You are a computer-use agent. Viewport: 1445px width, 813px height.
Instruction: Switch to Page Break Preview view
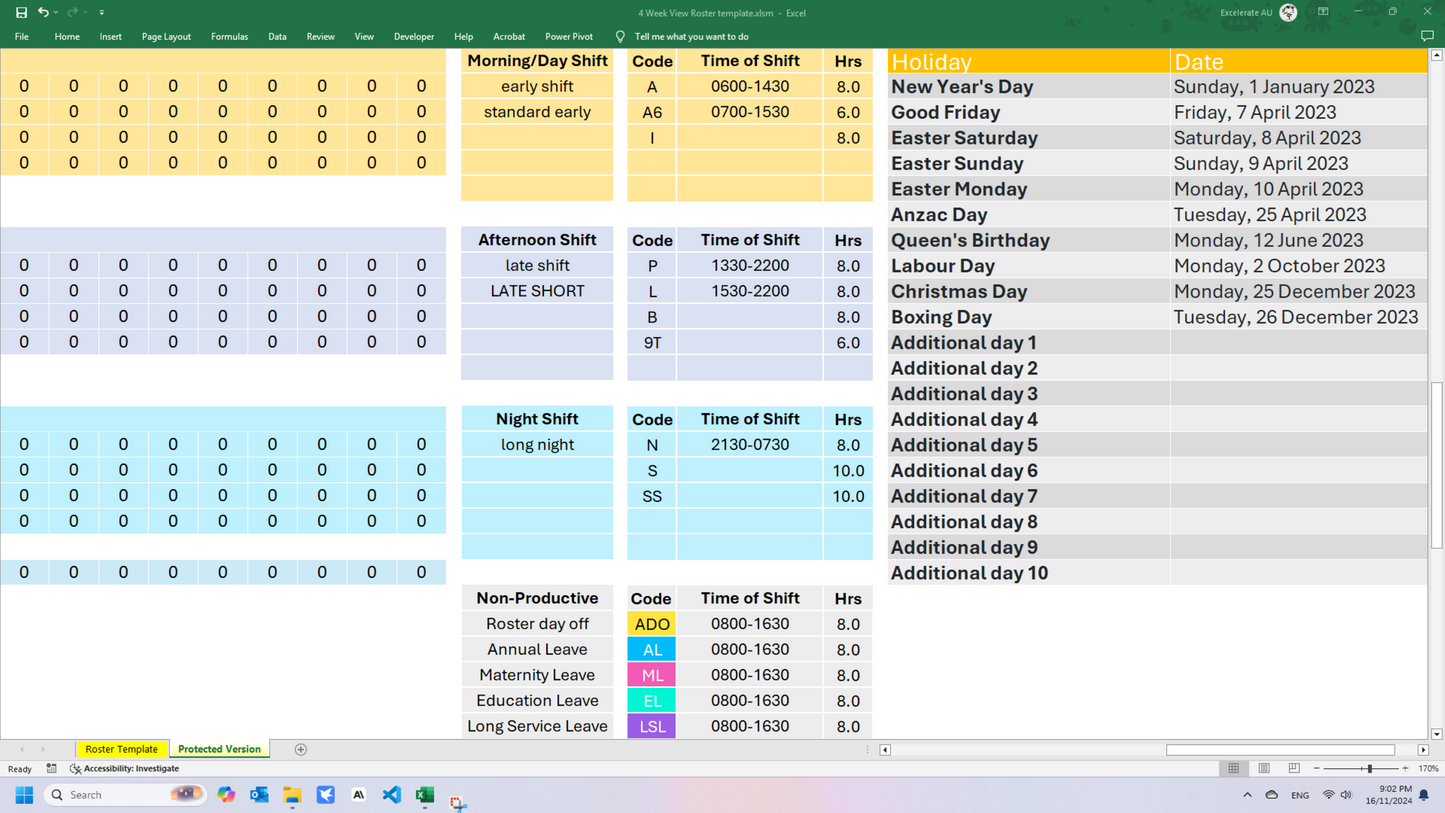(x=1294, y=769)
